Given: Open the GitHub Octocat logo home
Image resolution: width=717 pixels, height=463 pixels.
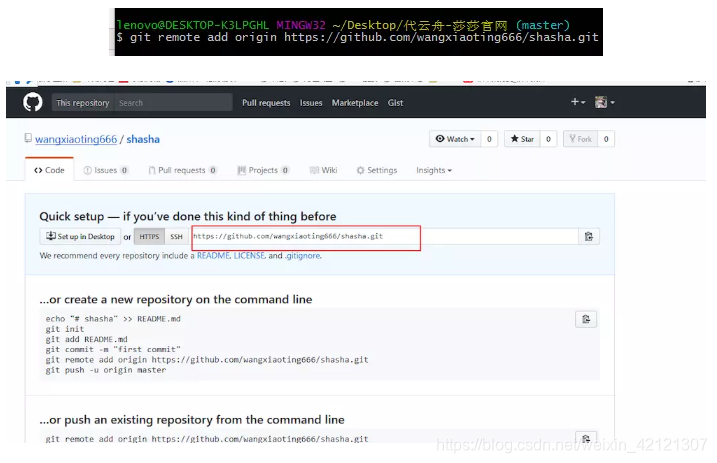Looking at the screenshot, I should 32,102.
